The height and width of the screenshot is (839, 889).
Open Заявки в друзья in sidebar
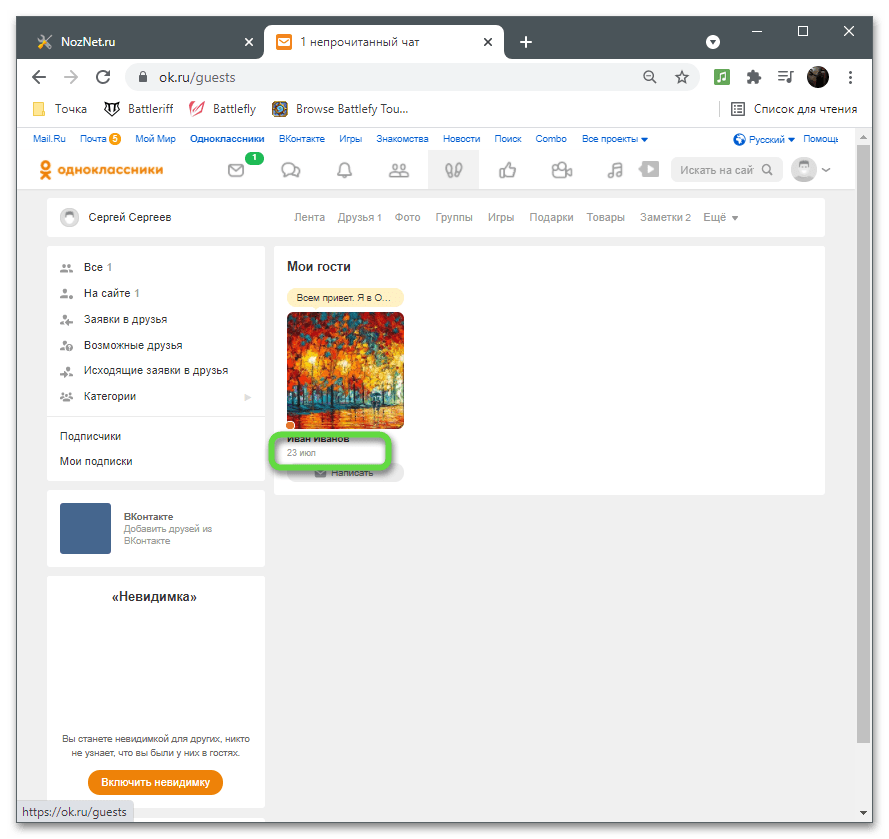tap(125, 320)
